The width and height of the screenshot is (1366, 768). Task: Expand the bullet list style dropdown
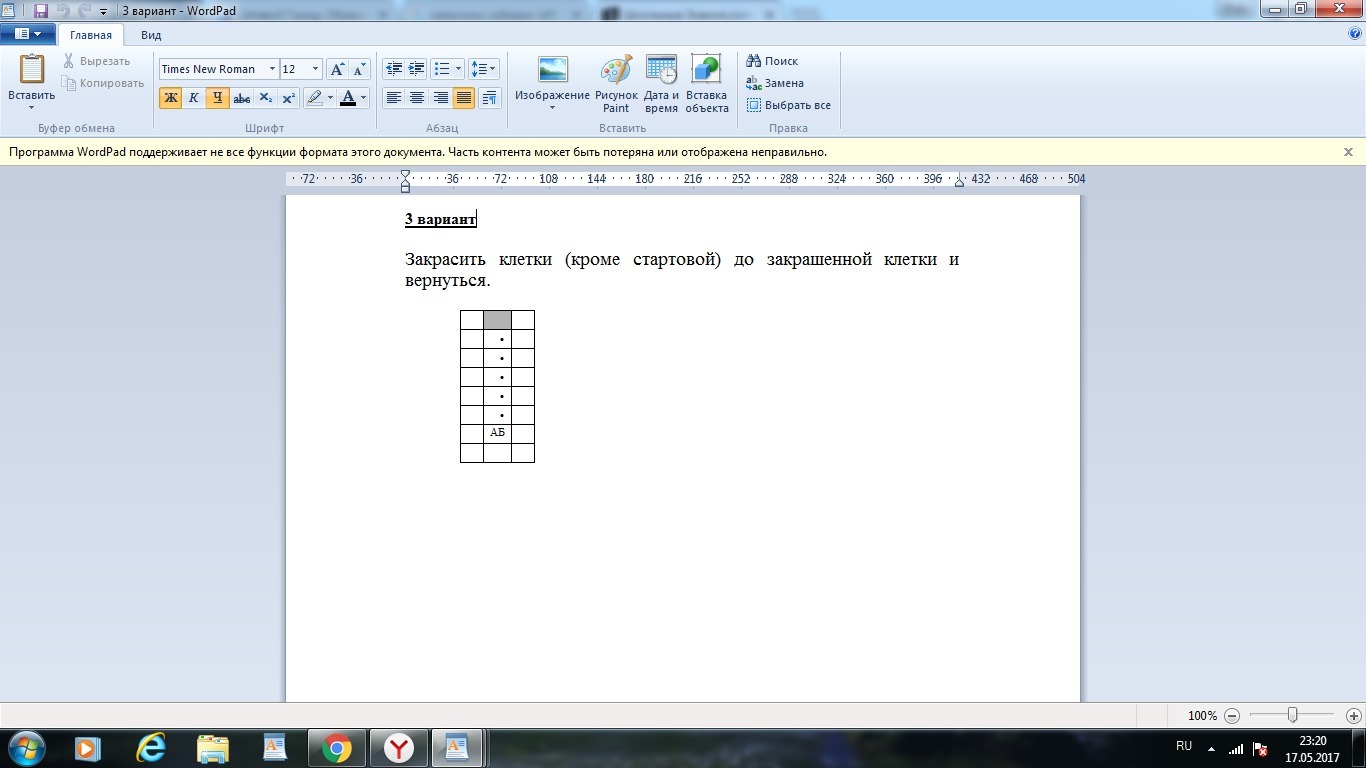(459, 69)
